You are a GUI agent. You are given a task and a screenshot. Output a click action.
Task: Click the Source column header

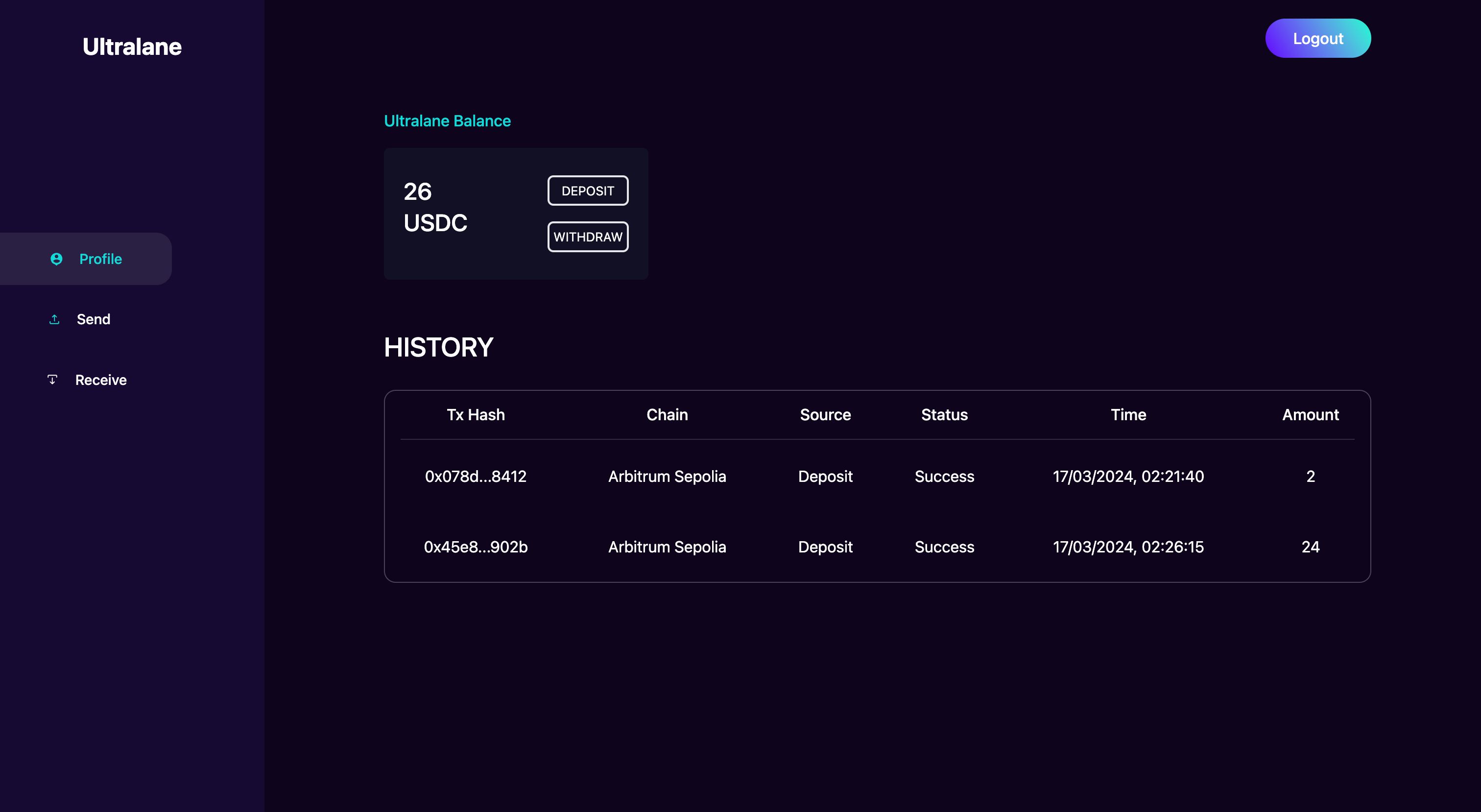click(825, 415)
